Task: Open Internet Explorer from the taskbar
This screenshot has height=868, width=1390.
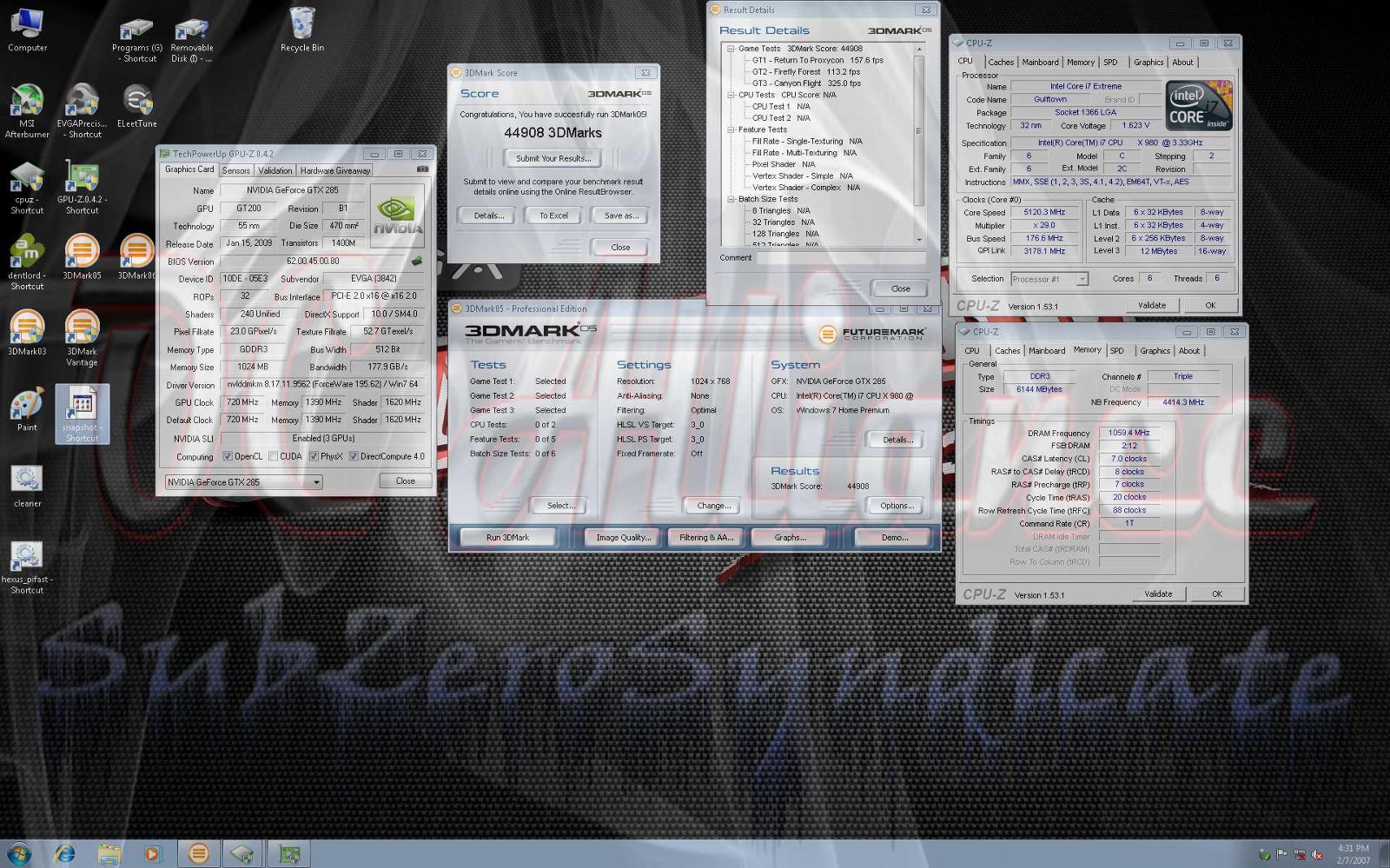Action: [64, 854]
